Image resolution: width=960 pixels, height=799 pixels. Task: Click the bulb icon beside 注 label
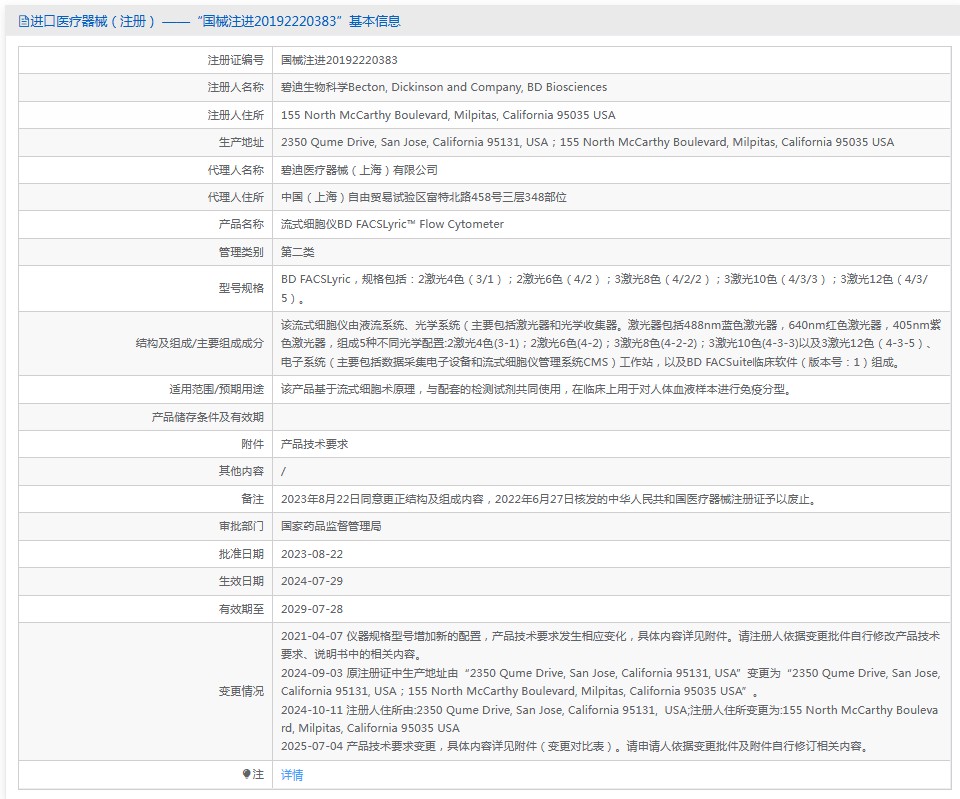point(246,775)
